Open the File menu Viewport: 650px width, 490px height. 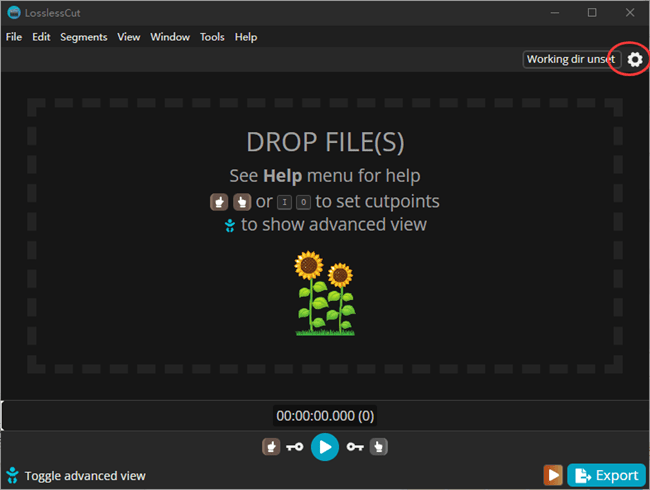coord(14,37)
